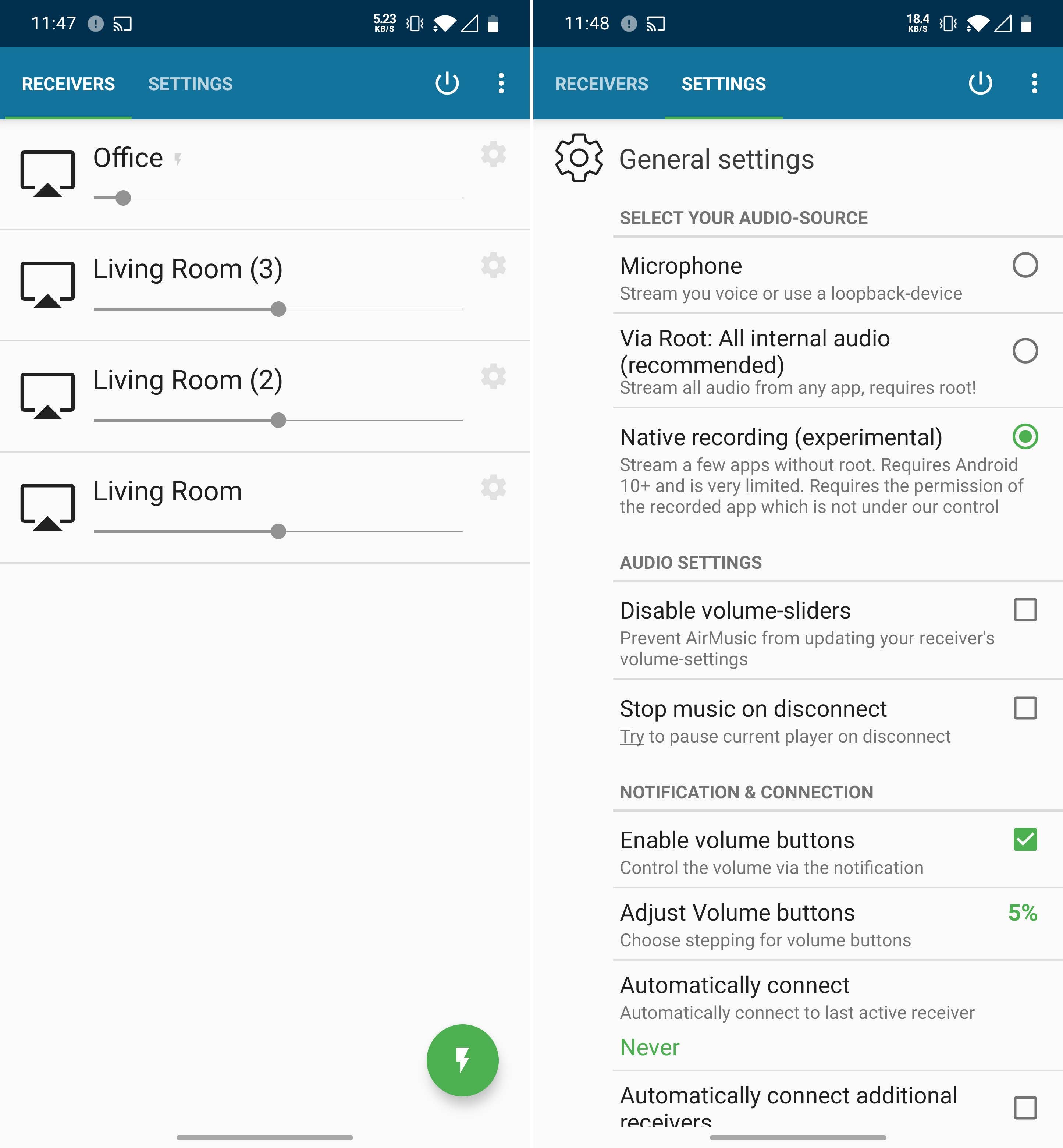1063x1148 pixels.
Task: Open gear settings for last Living Room
Action: coord(493,488)
